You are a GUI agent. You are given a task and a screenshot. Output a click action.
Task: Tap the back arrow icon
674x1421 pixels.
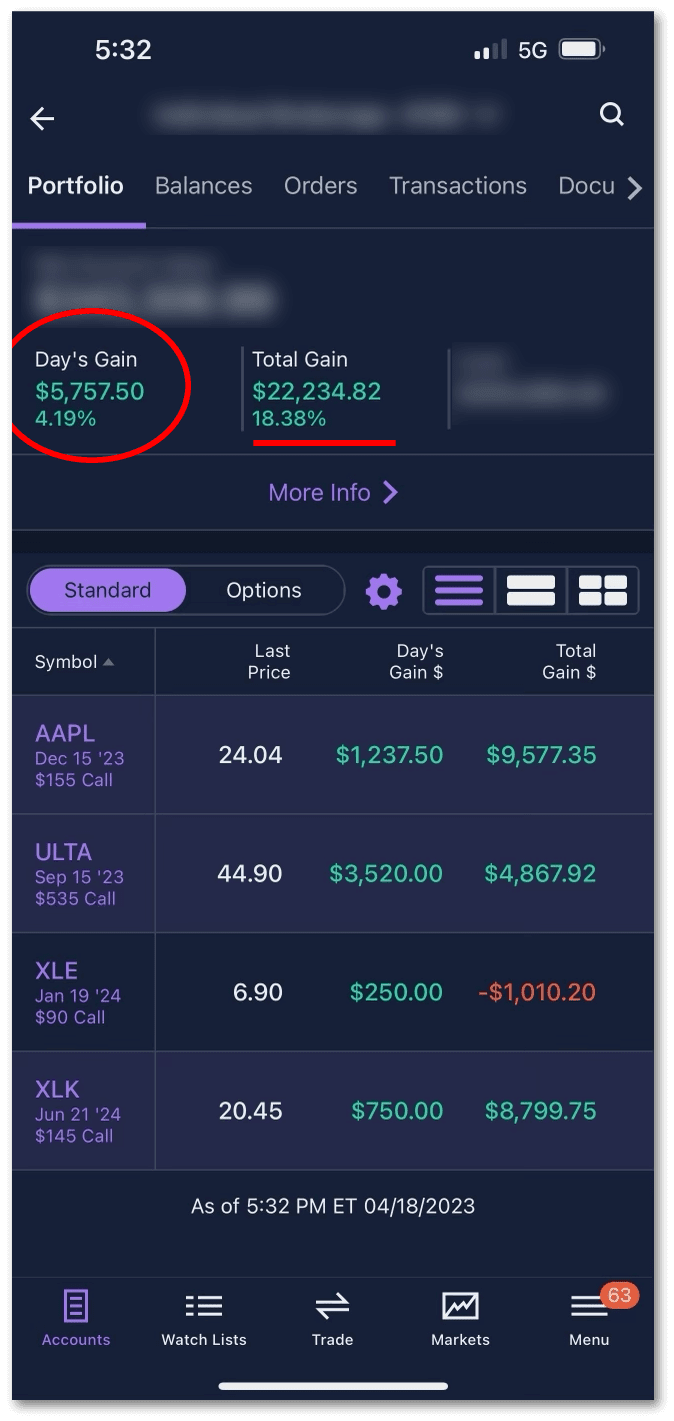click(42, 119)
